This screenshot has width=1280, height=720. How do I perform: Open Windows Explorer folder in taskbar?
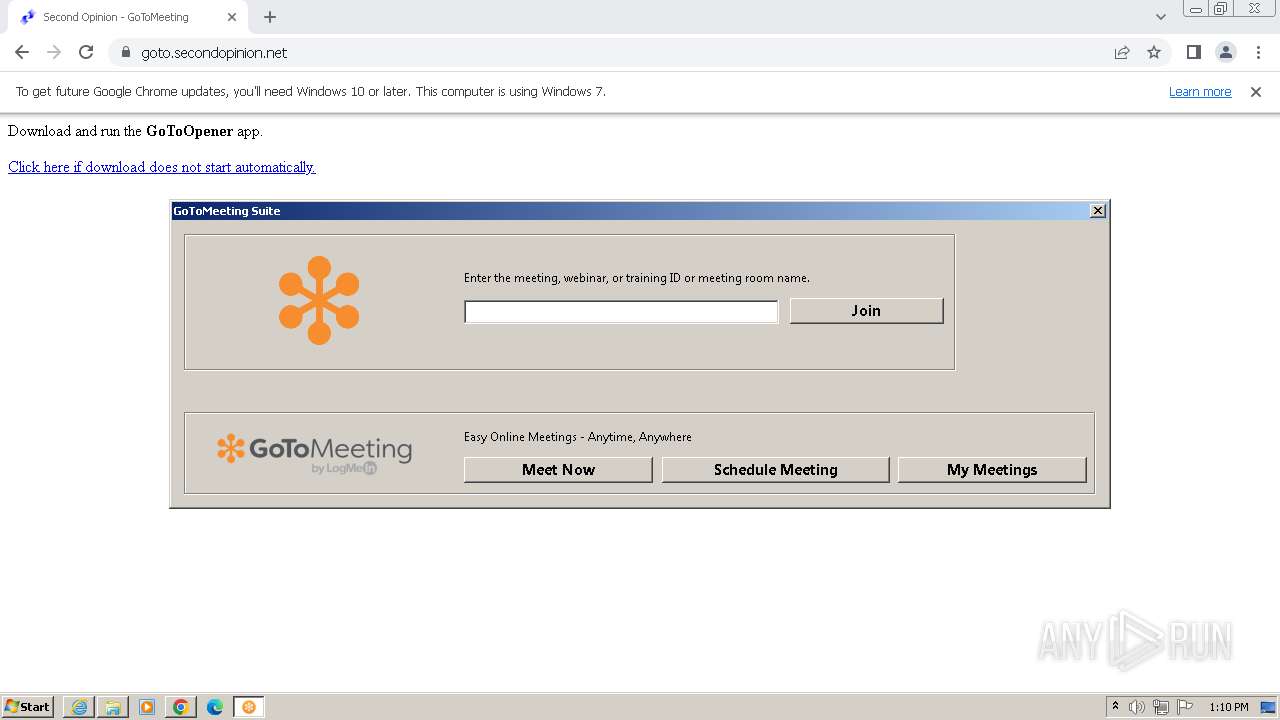click(x=113, y=707)
